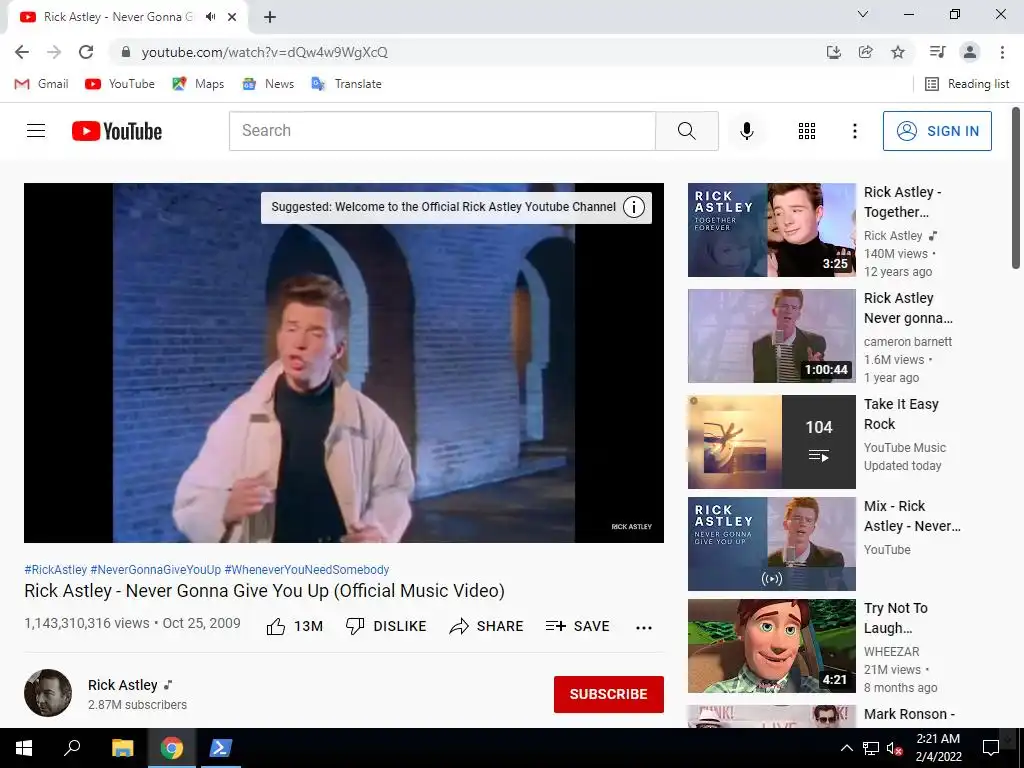Open Chrome media control icon
Image resolution: width=1024 pixels, height=768 pixels.
click(x=937, y=52)
